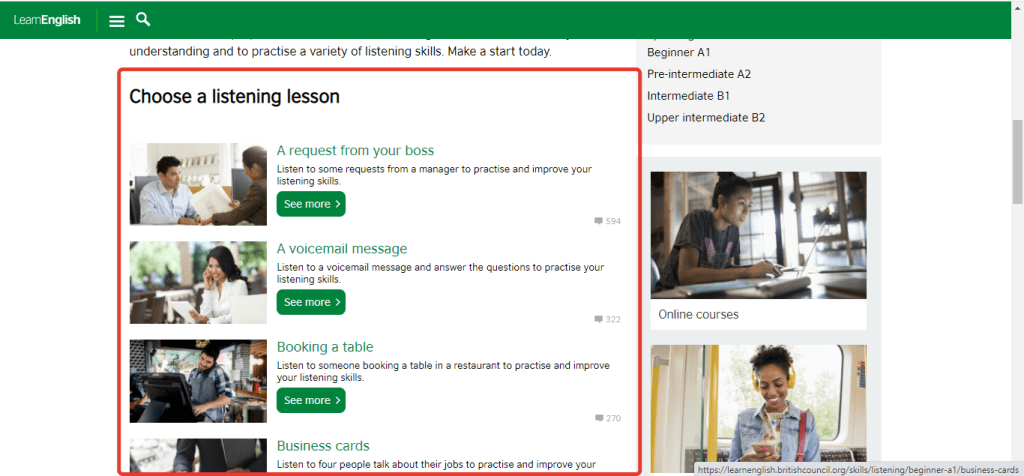Click comment icon showing 594
Image resolution: width=1024 pixels, height=476 pixels.
[599, 221]
